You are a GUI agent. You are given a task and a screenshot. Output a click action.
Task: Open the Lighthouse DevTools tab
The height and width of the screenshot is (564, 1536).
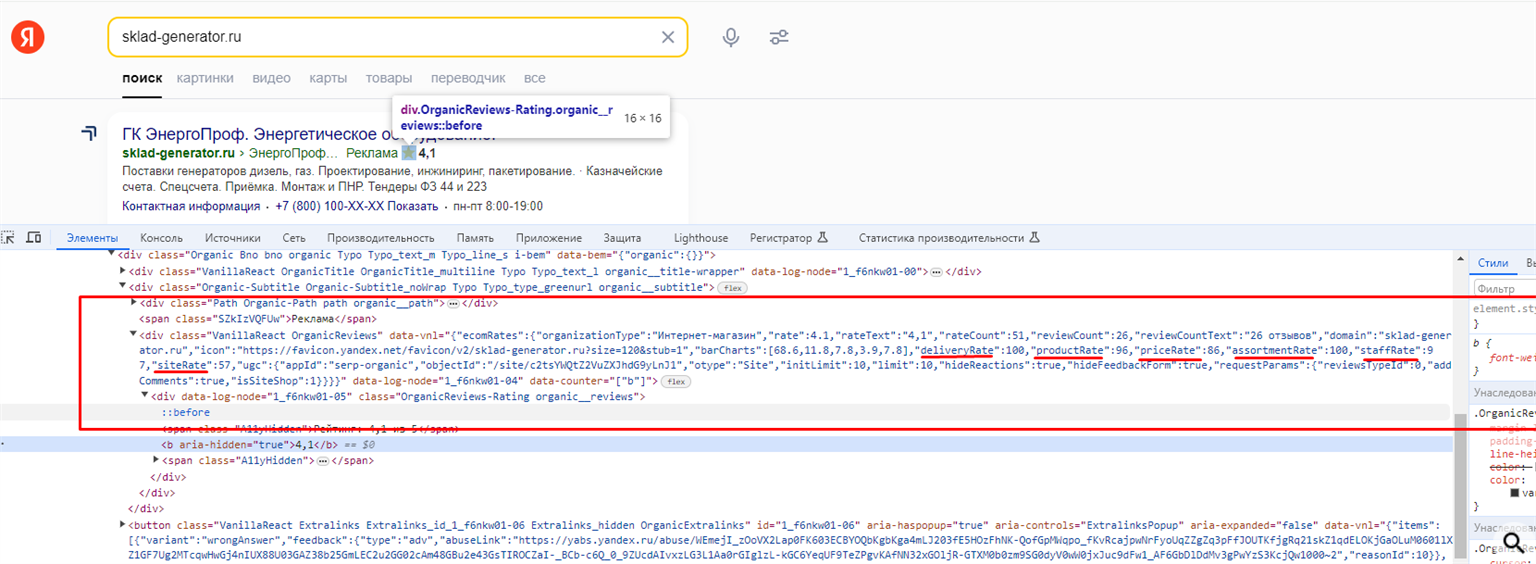[x=701, y=238]
